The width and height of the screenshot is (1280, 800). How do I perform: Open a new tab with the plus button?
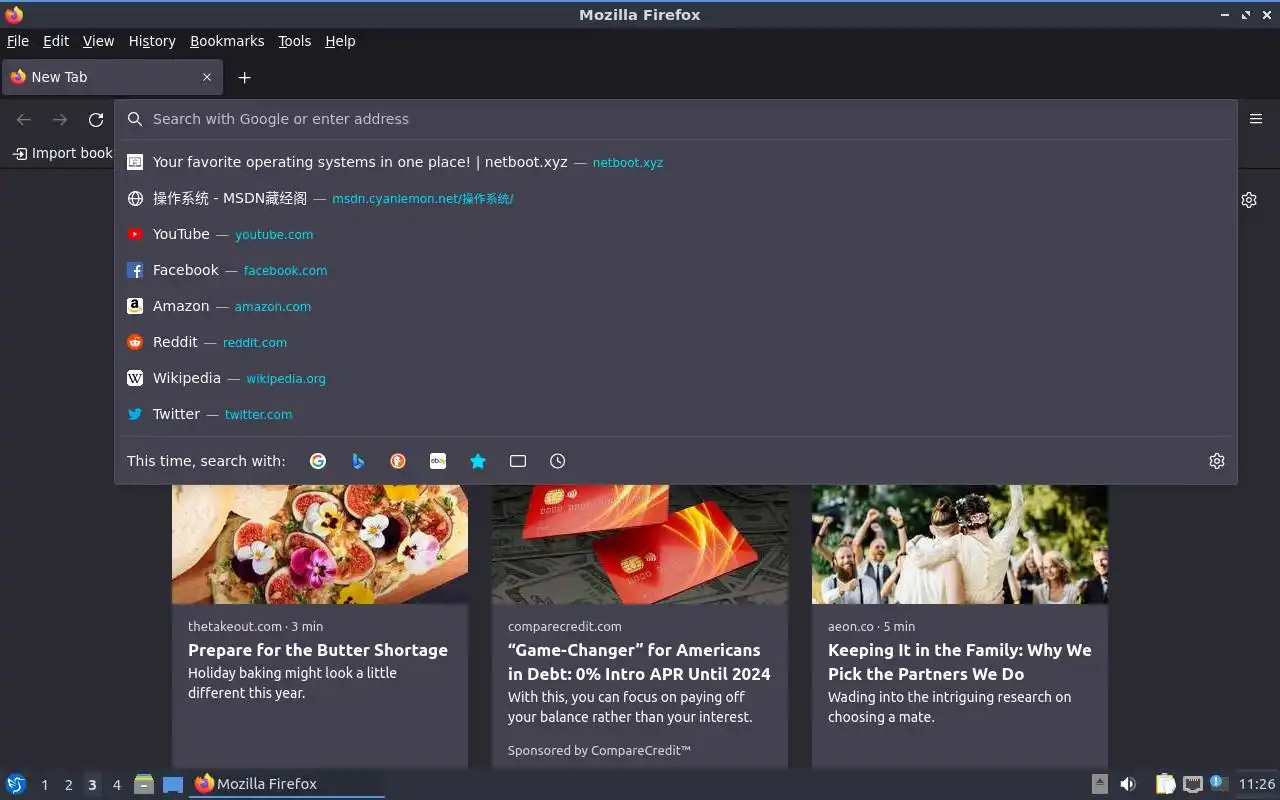pos(244,77)
